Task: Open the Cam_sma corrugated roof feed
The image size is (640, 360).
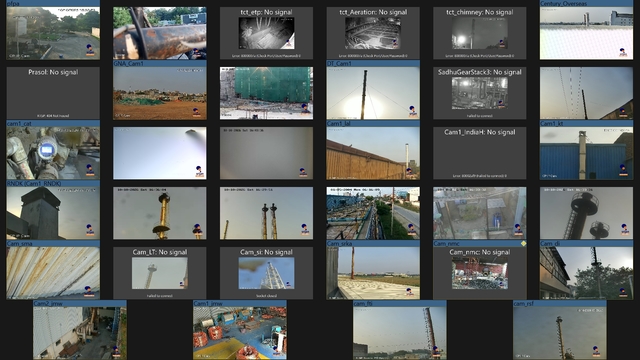Action: pos(53,273)
